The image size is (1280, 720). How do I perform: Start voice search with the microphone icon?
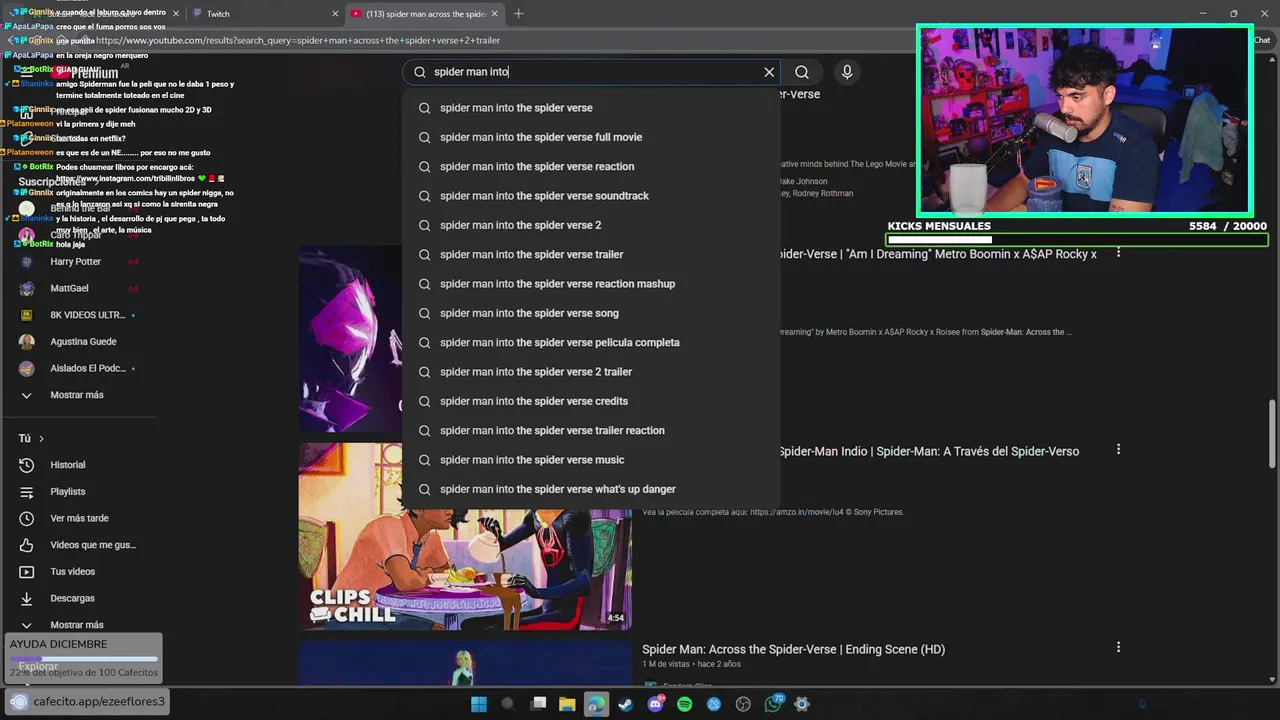(x=847, y=72)
